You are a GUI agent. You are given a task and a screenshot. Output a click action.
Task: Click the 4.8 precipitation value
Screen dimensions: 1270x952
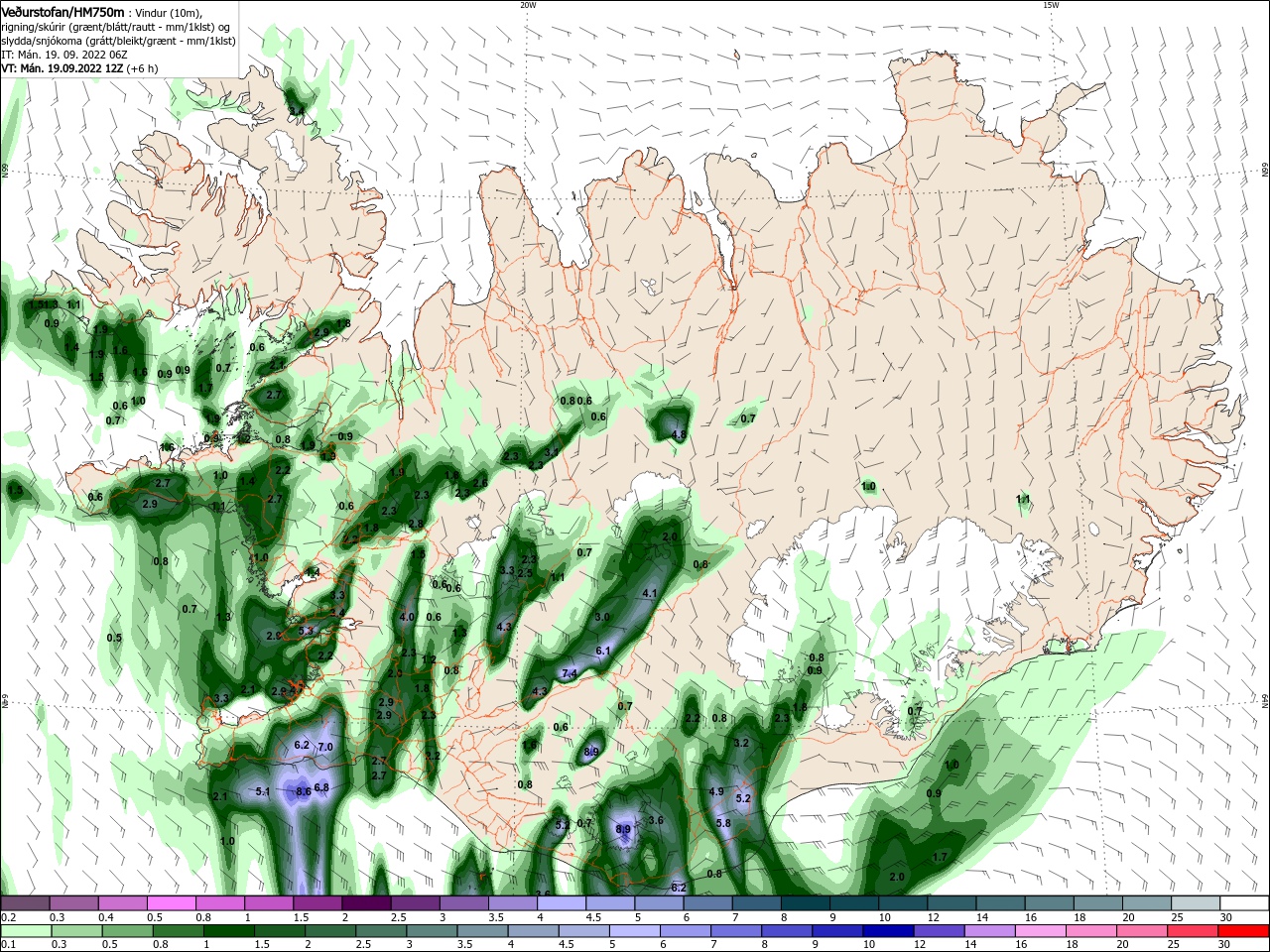click(680, 434)
